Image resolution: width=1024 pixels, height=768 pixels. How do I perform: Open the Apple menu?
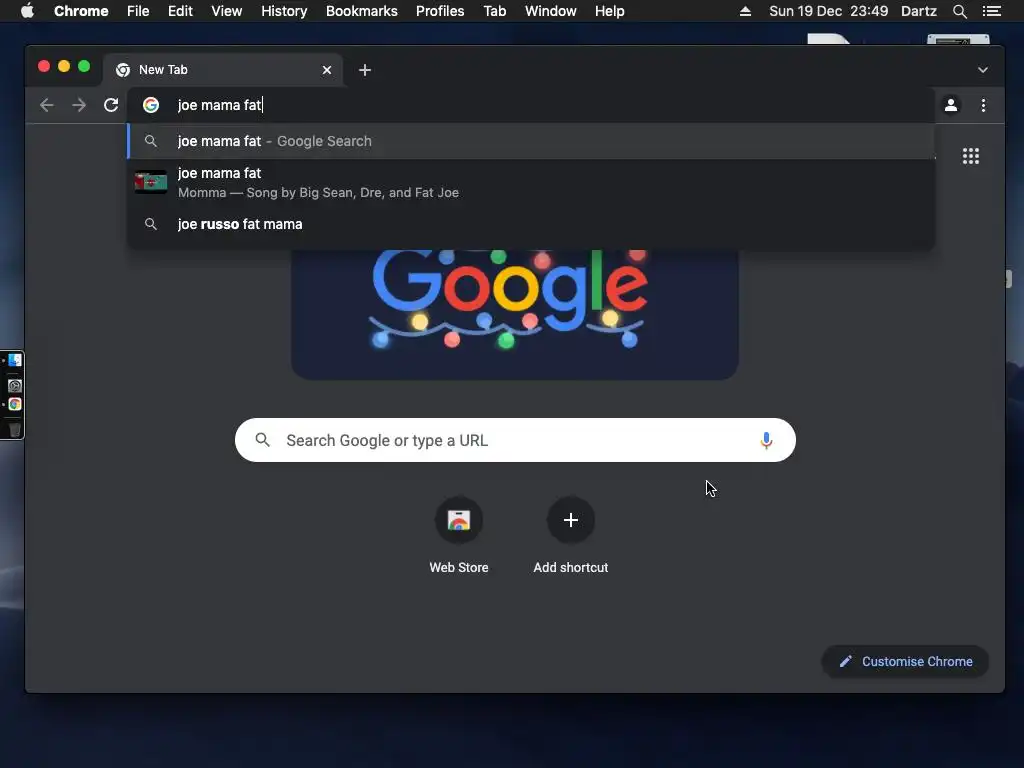coord(27,11)
